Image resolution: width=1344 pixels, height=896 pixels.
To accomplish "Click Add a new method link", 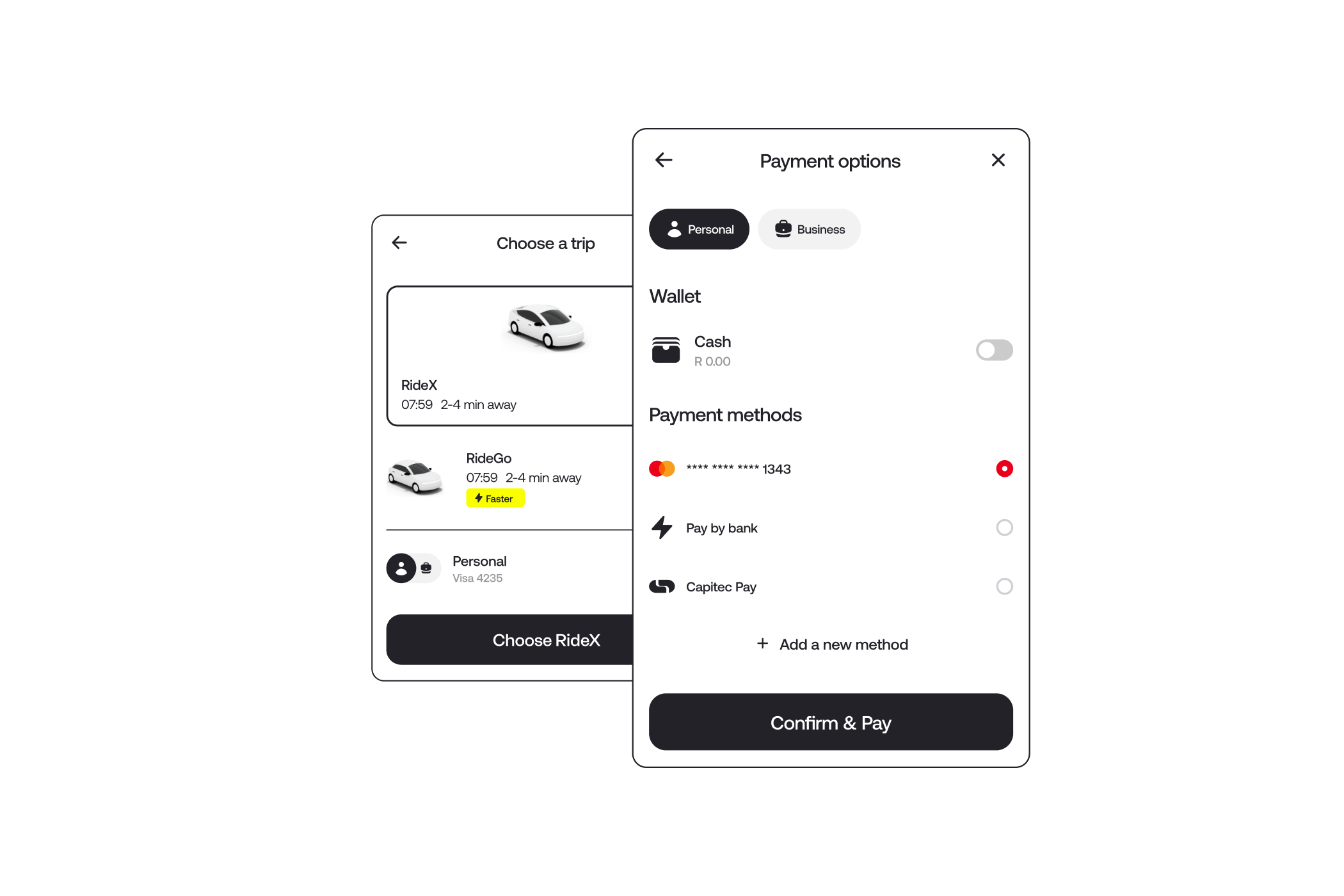I will pyautogui.click(x=832, y=644).
